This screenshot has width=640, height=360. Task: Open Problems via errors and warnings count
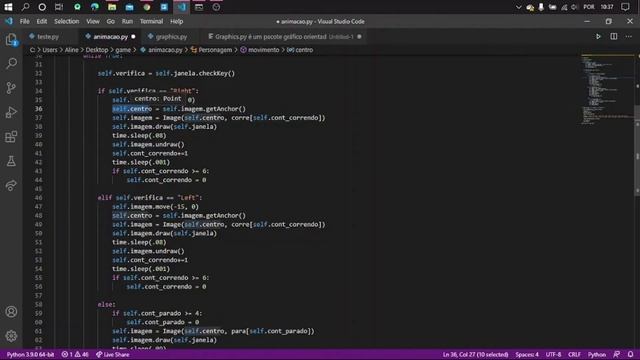pyautogui.click(x=75, y=354)
